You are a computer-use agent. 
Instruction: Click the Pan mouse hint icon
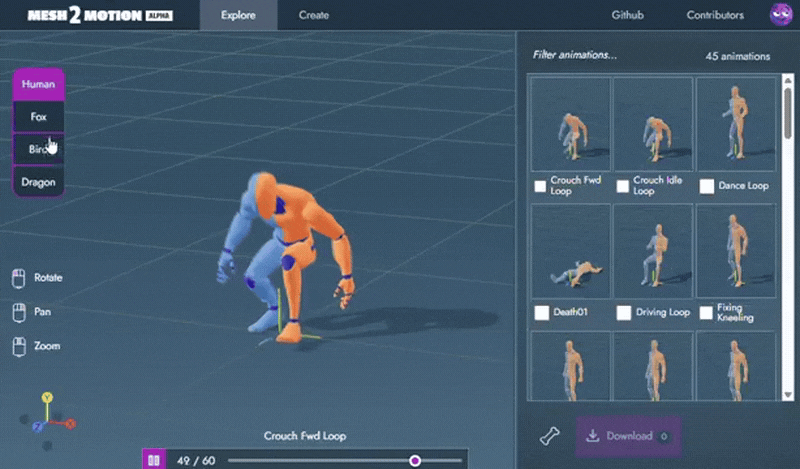[x=19, y=312]
